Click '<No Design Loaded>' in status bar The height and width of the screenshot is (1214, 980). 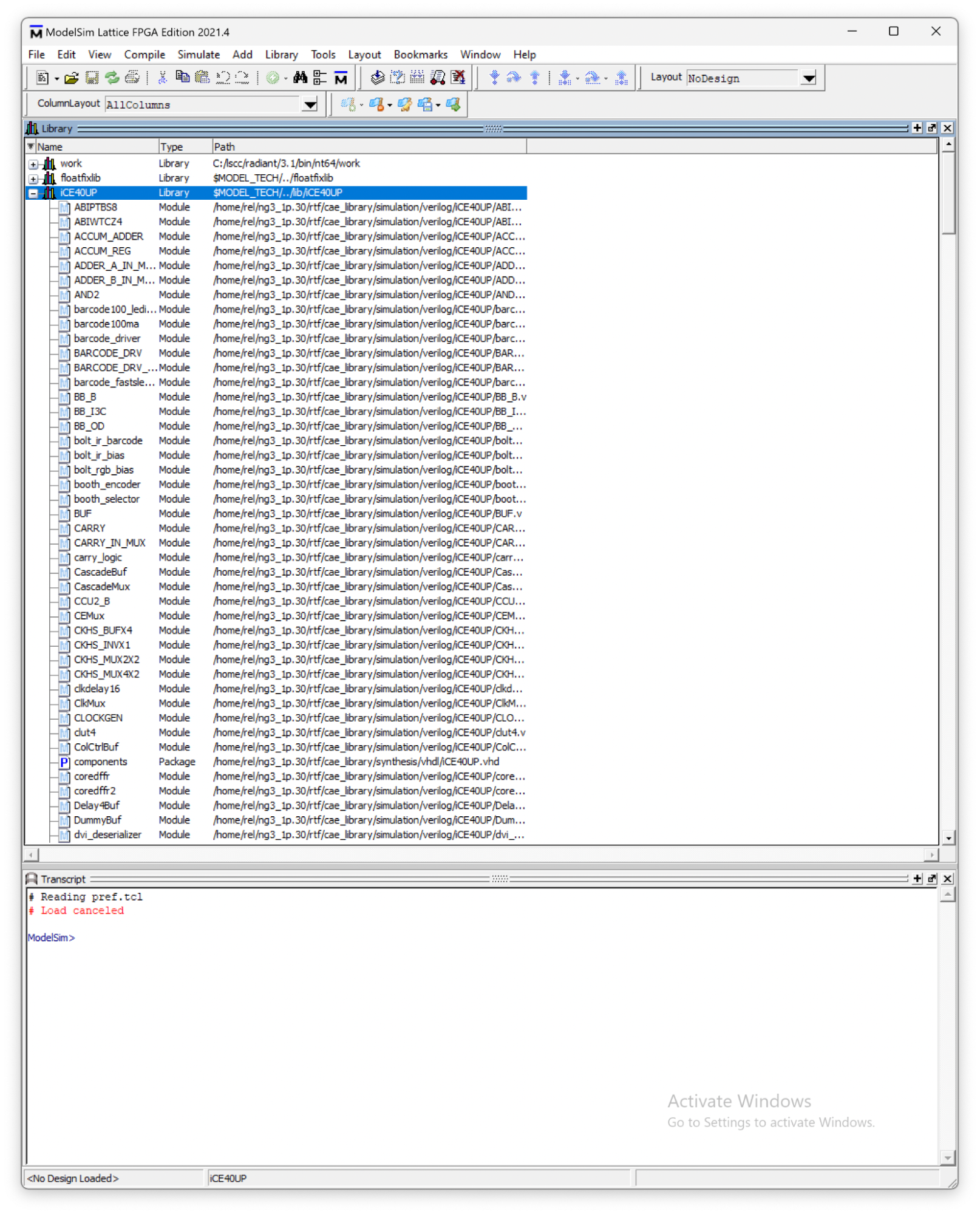(x=73, y=1178)
